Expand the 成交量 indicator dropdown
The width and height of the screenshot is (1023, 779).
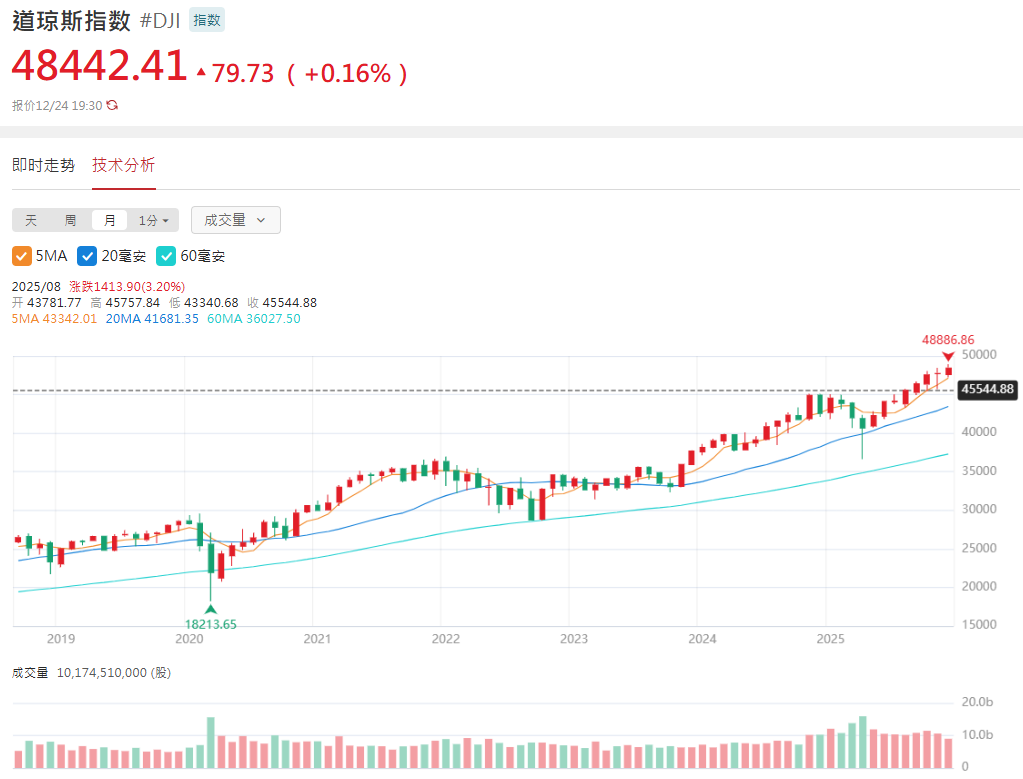pos(235,220)
